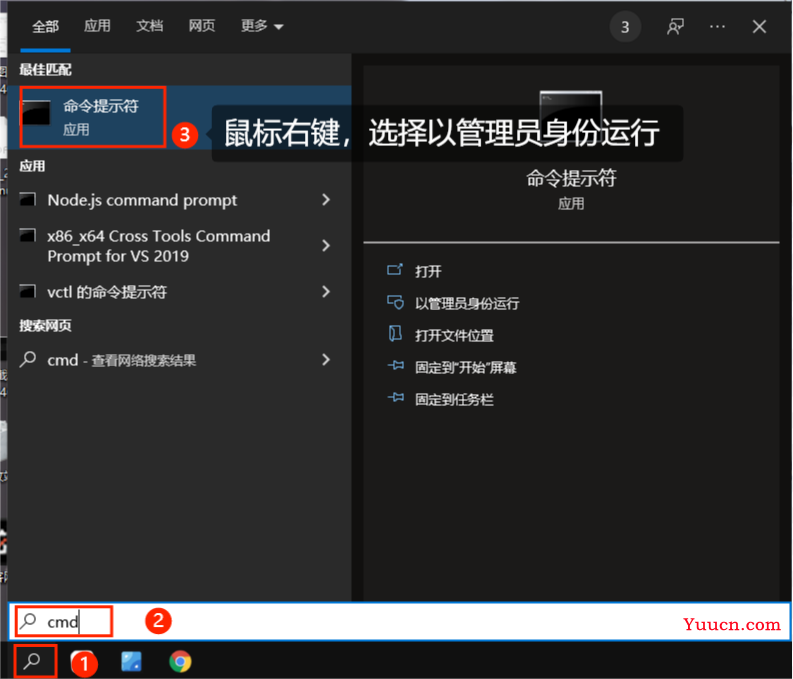Click the Node.js command prompt icon

[x=28, y=200]
